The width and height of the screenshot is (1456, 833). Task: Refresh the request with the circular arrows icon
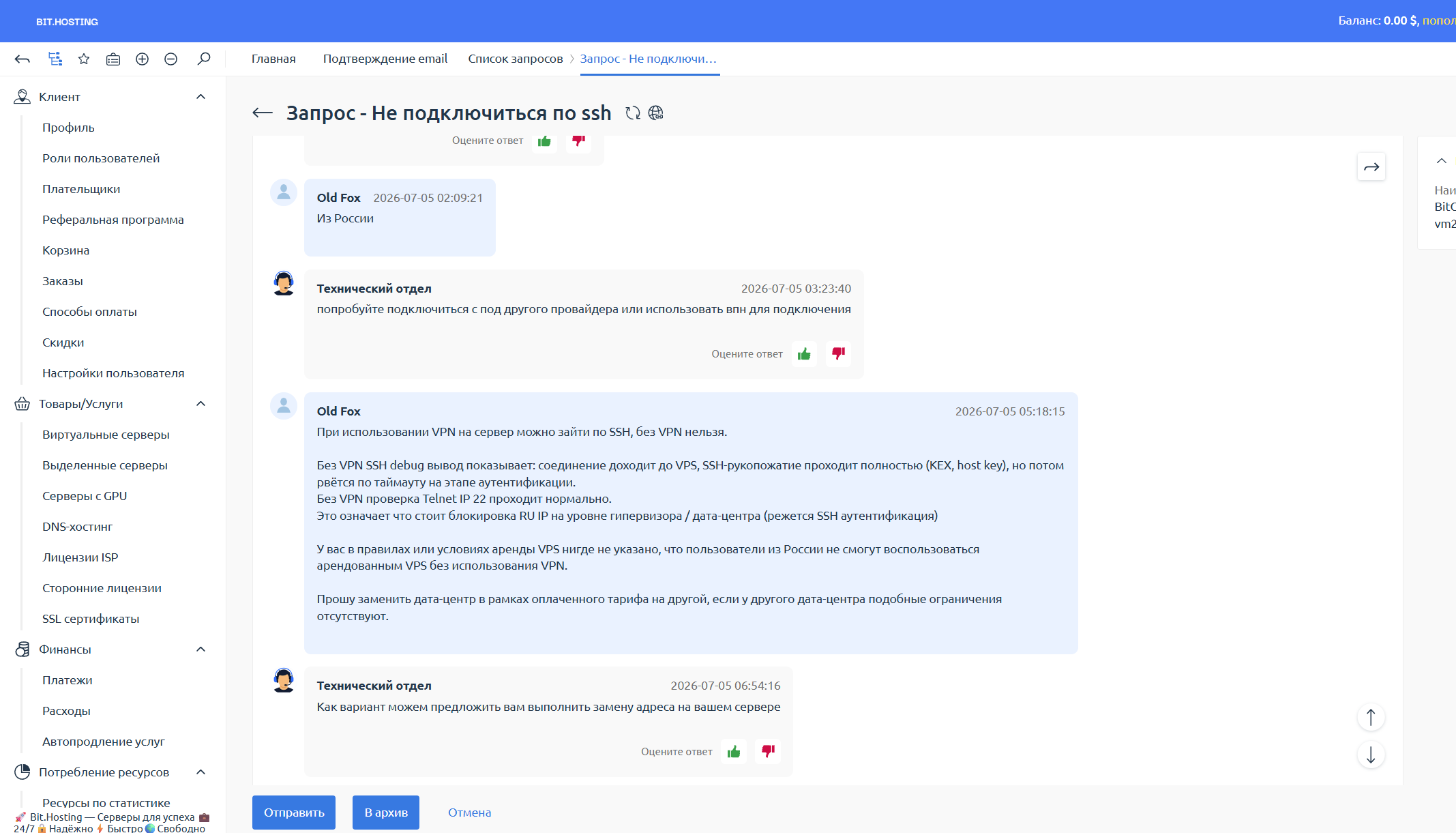(x=633, y=113)
